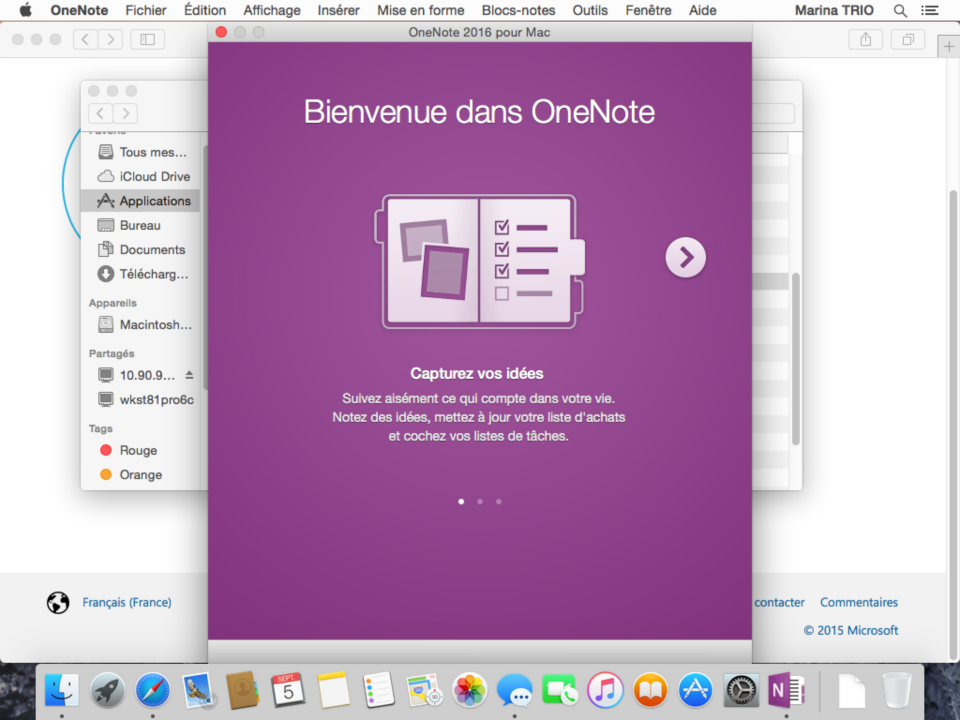Screen dimensions: 960x720
Task: Jump to the third welcome page dot
Action: (x=499, y=501)
